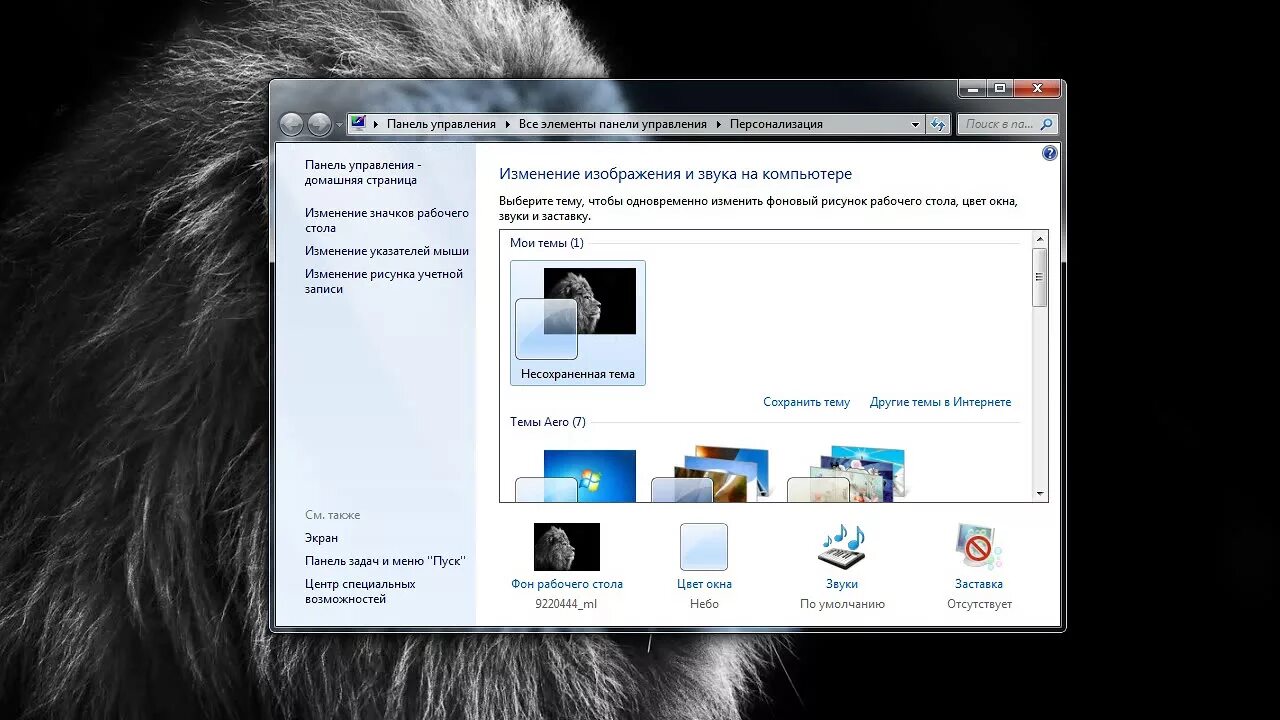Click the theme list scroll up arrow
The height and width of the screenshot is (720, 1280).
[x=1040, y=239]
